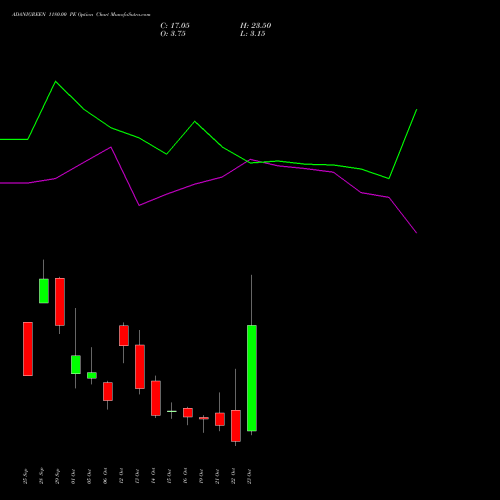Click the 15 Oct date label

point(169,476)
